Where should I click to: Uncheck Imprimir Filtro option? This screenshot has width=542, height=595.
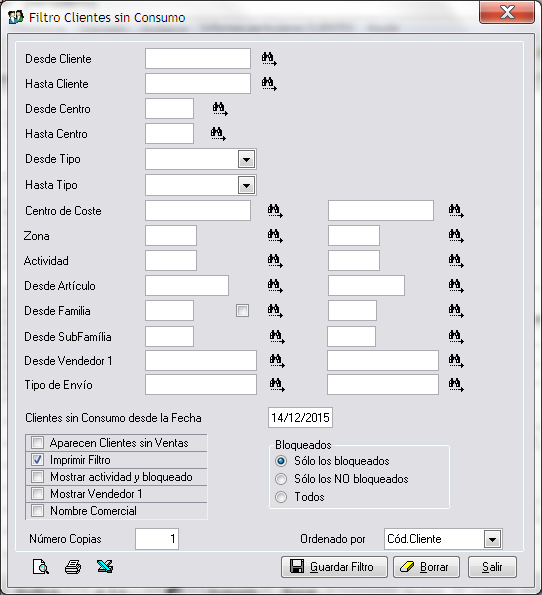[x=37, y=460]
